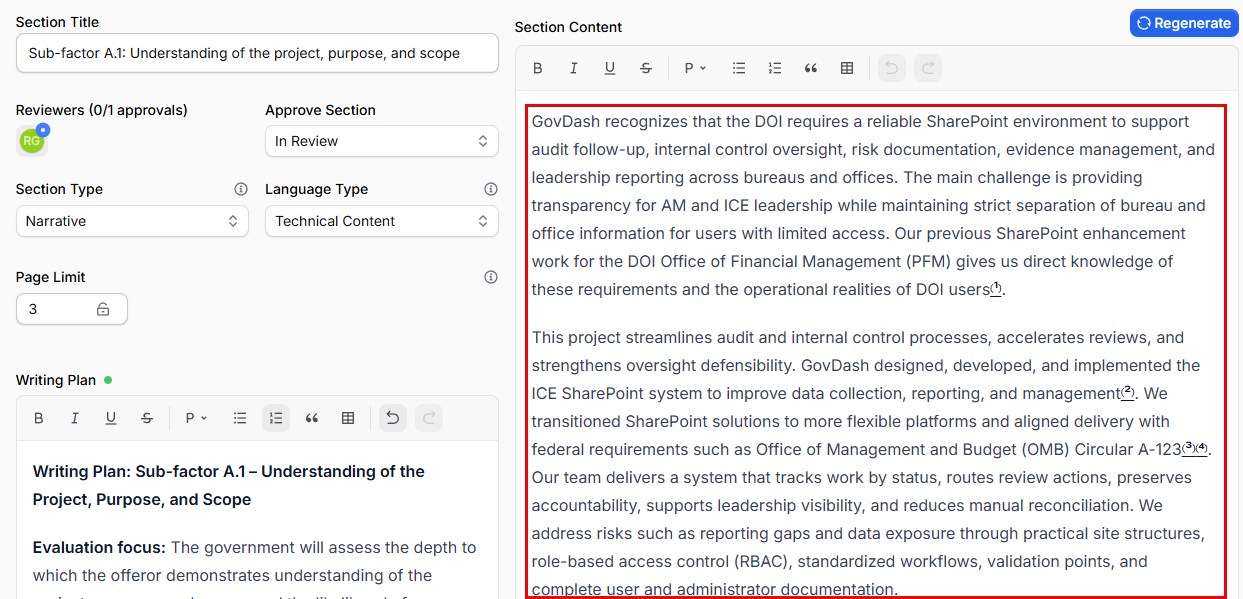The height and width of the screenshot is (599, 1243).
Task: Click the Language Type info icon
Action: [x=491, y=189]
